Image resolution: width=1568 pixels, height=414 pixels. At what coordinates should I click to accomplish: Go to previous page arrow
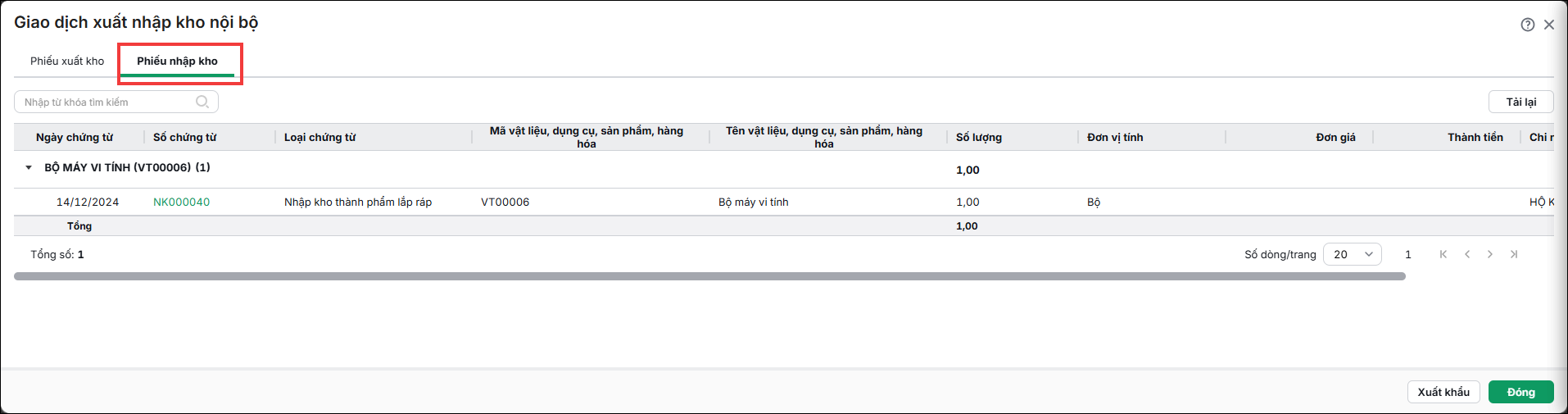tap(1467, 254)
